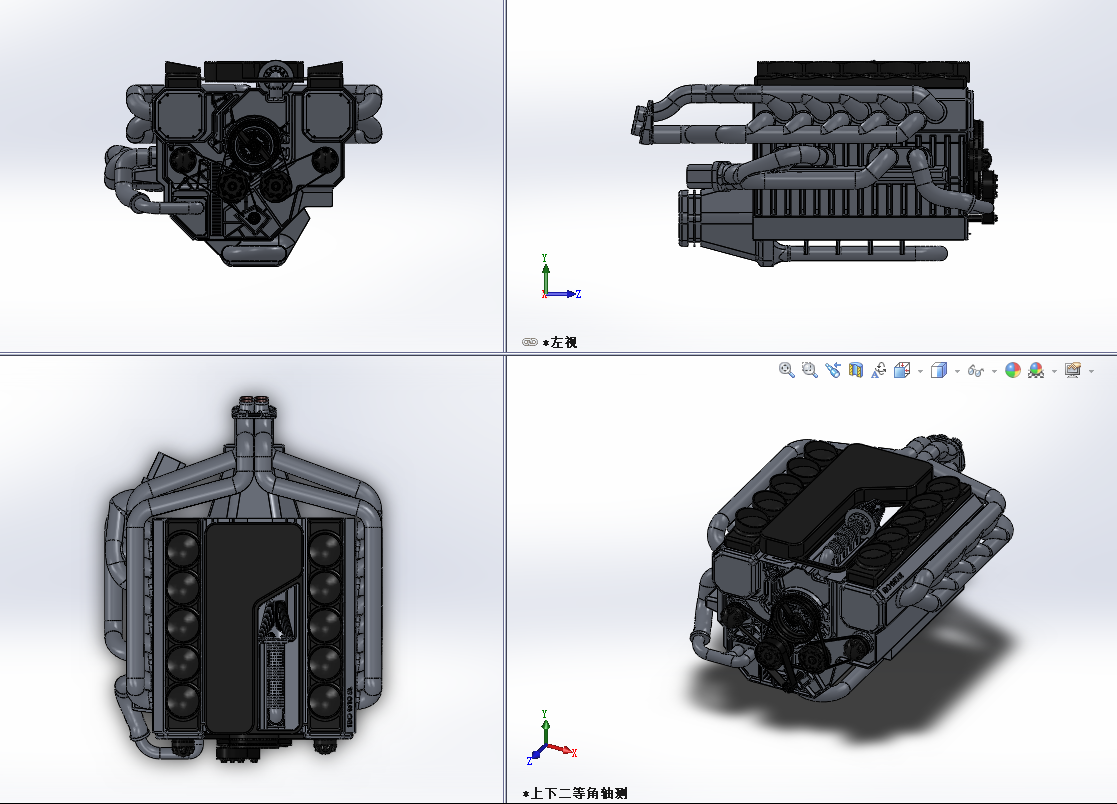Select the engine model in the top-left front viewport
1117x804 pixels.
244,163
